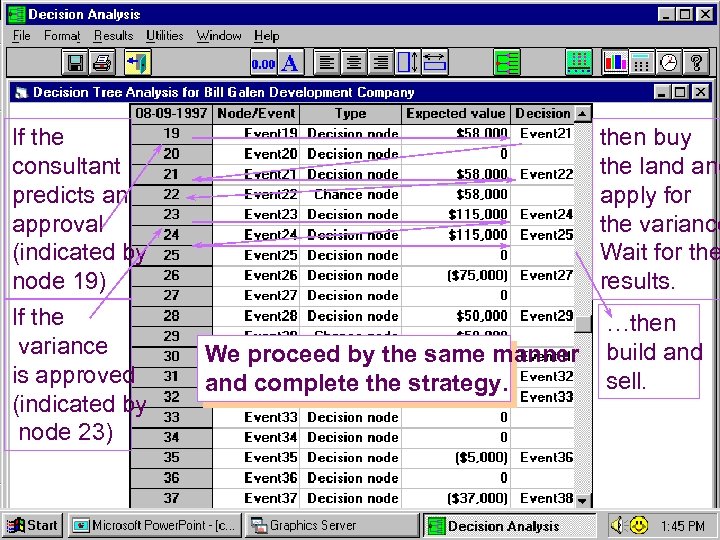Select row header 26

pyautogui.click(x=171, y=276)
